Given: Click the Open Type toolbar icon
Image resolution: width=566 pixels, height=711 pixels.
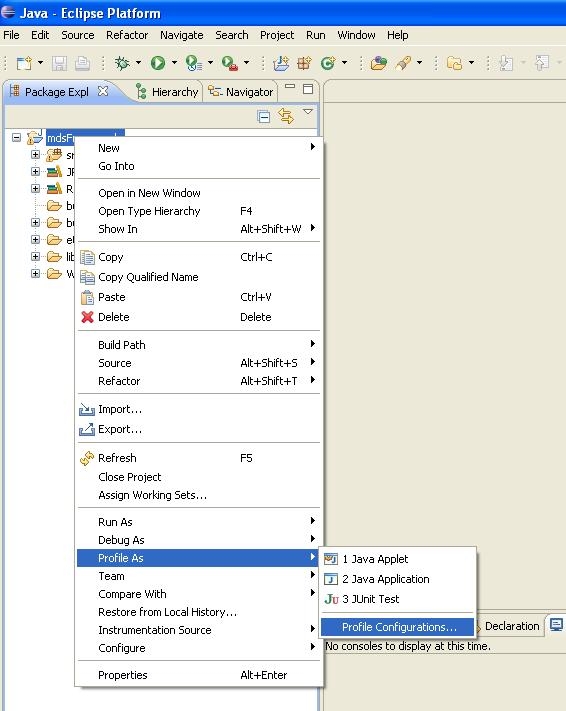Looking at the screenshot, I should pos(379,63).
